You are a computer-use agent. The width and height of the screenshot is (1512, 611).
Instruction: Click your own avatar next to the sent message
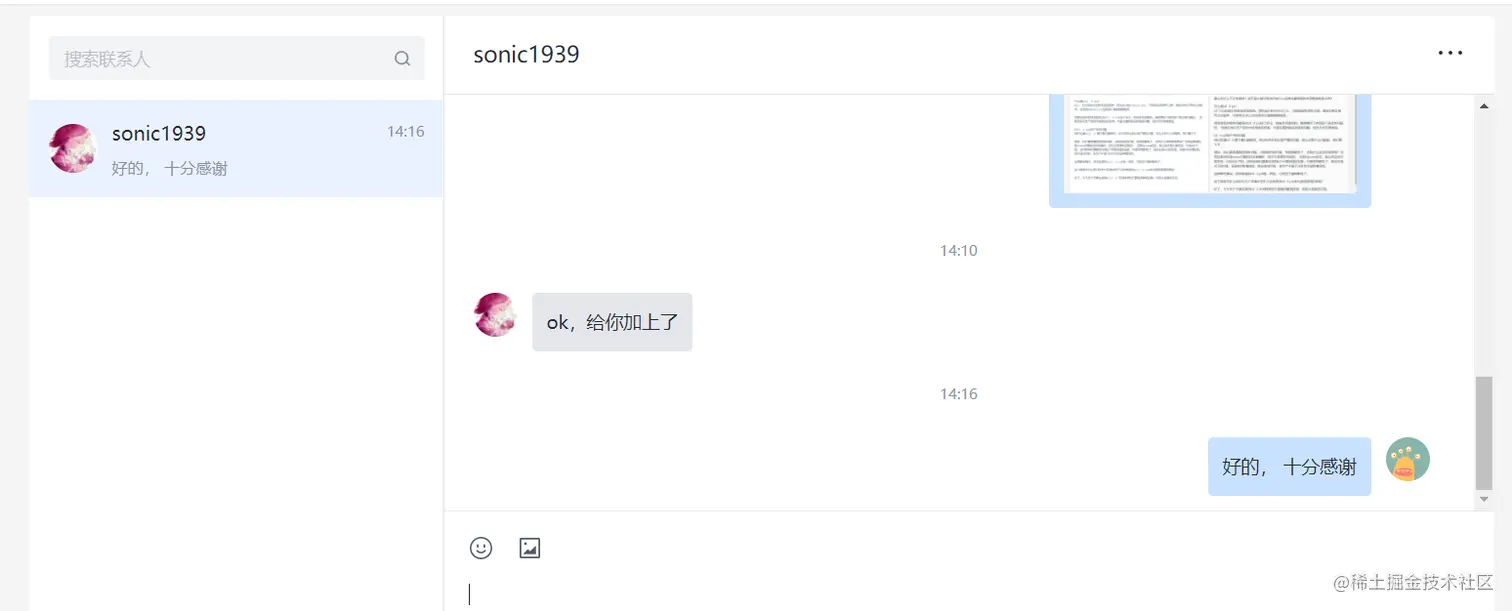1407,459
